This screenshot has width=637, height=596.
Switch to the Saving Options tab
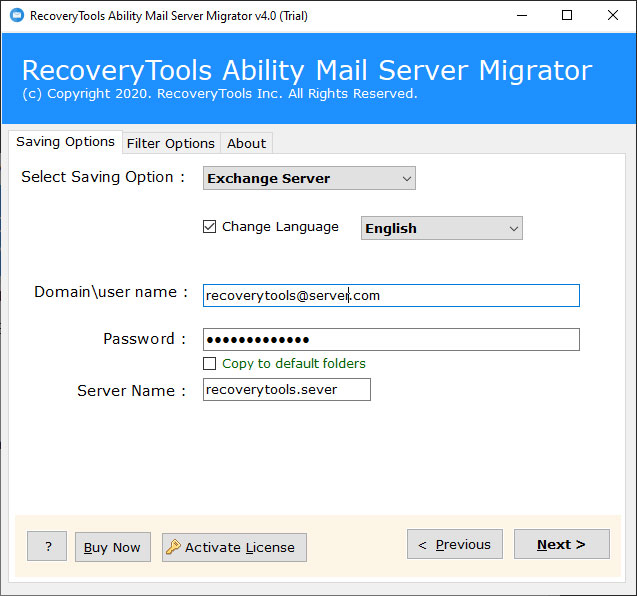coord(65,142)
